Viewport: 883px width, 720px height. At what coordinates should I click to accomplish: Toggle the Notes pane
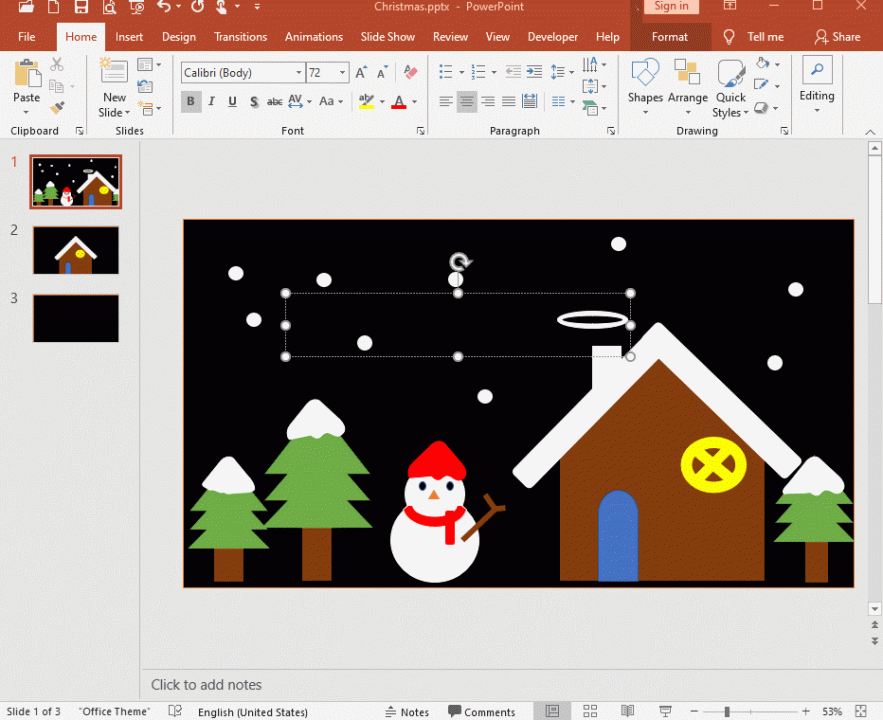point(407,712)
